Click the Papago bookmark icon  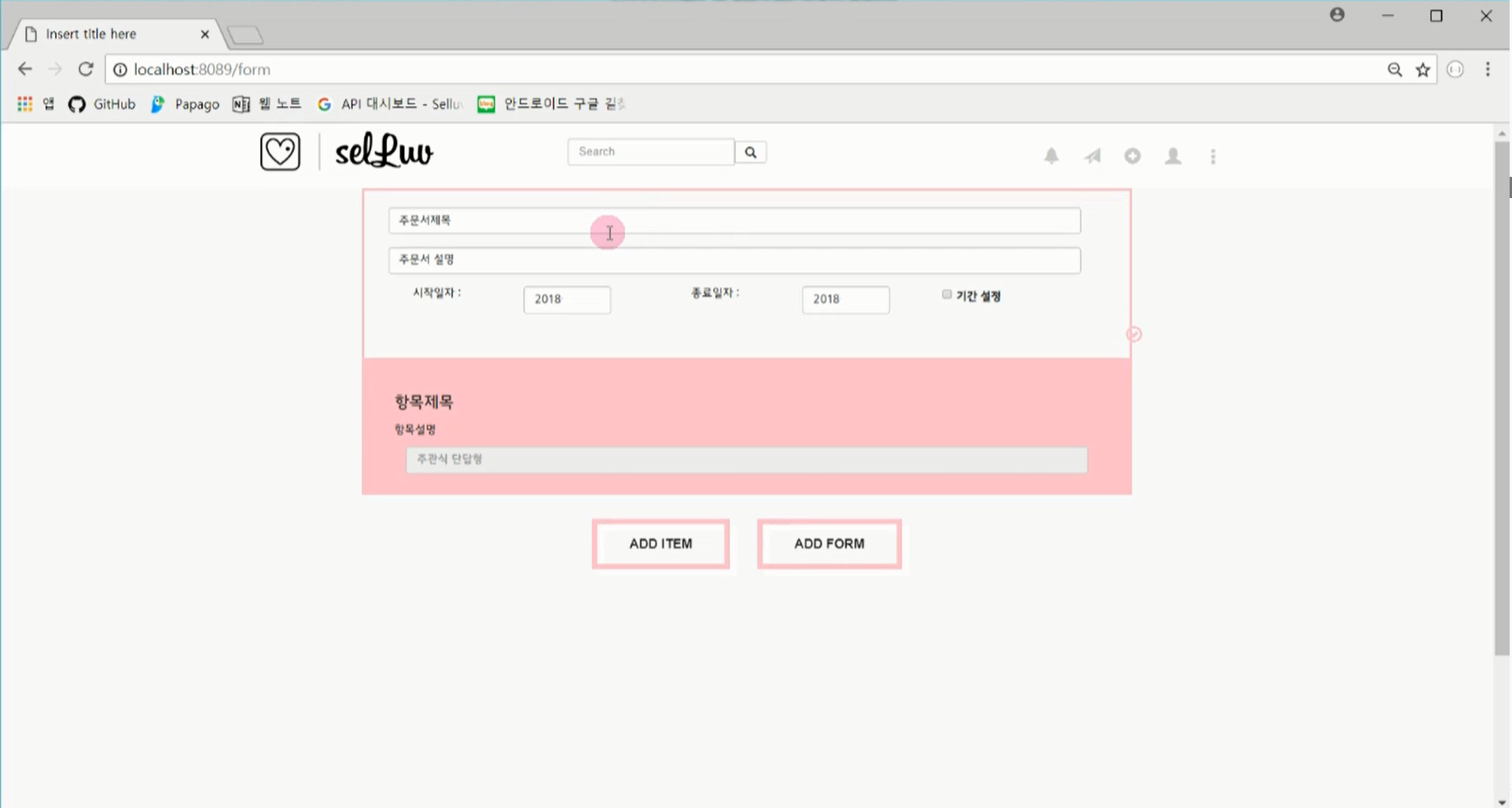tap(157, 104)
